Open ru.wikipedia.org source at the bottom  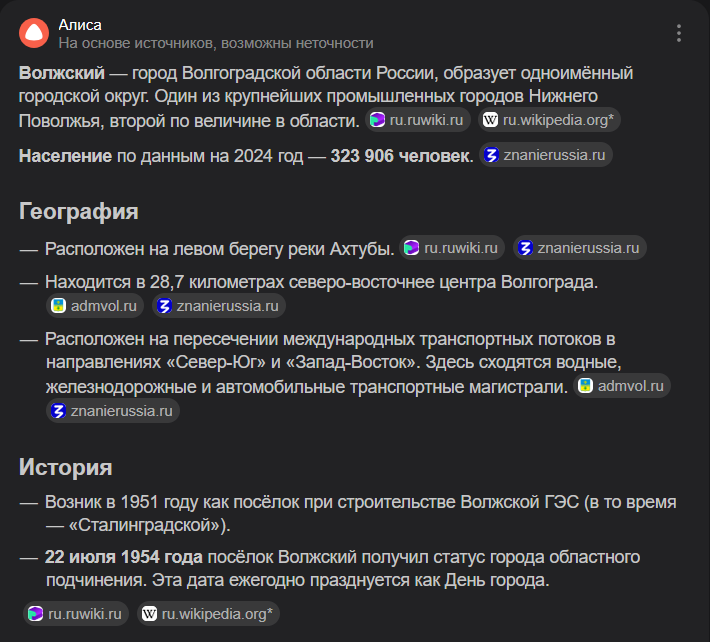(x=209, y=614)
